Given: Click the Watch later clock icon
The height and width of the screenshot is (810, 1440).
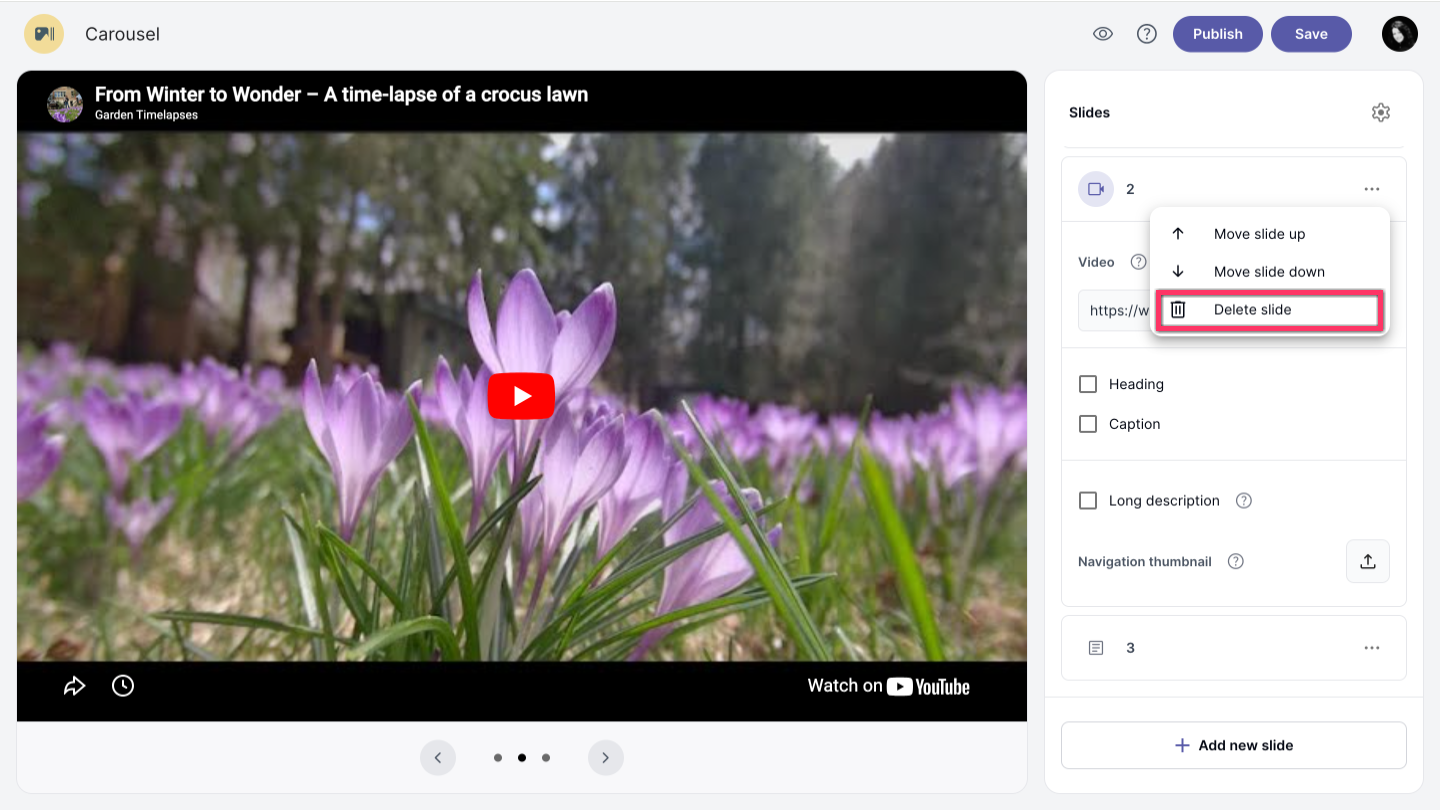Looking at the screenshot, I should [123, 686].
